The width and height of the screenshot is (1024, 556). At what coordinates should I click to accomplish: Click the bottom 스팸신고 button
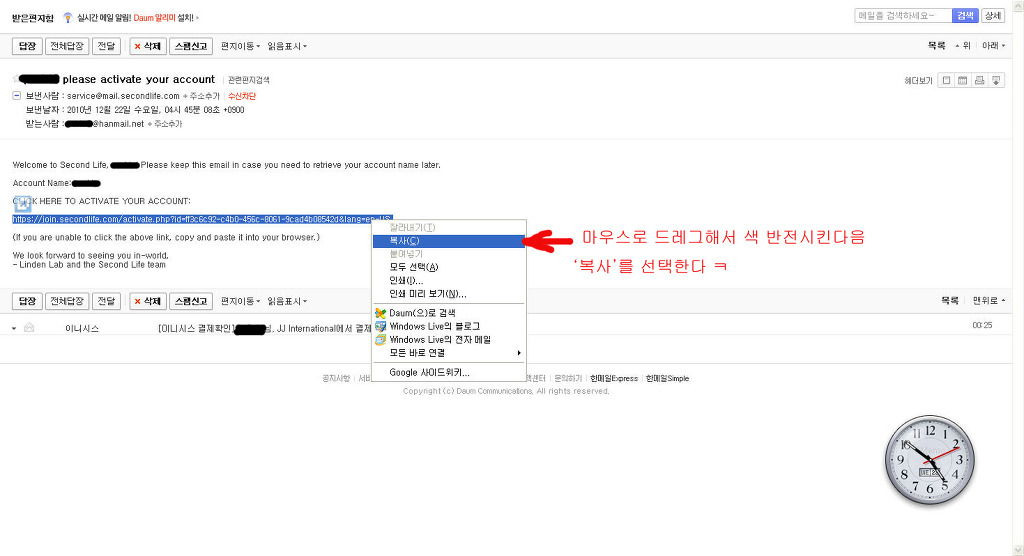[191, 301]
